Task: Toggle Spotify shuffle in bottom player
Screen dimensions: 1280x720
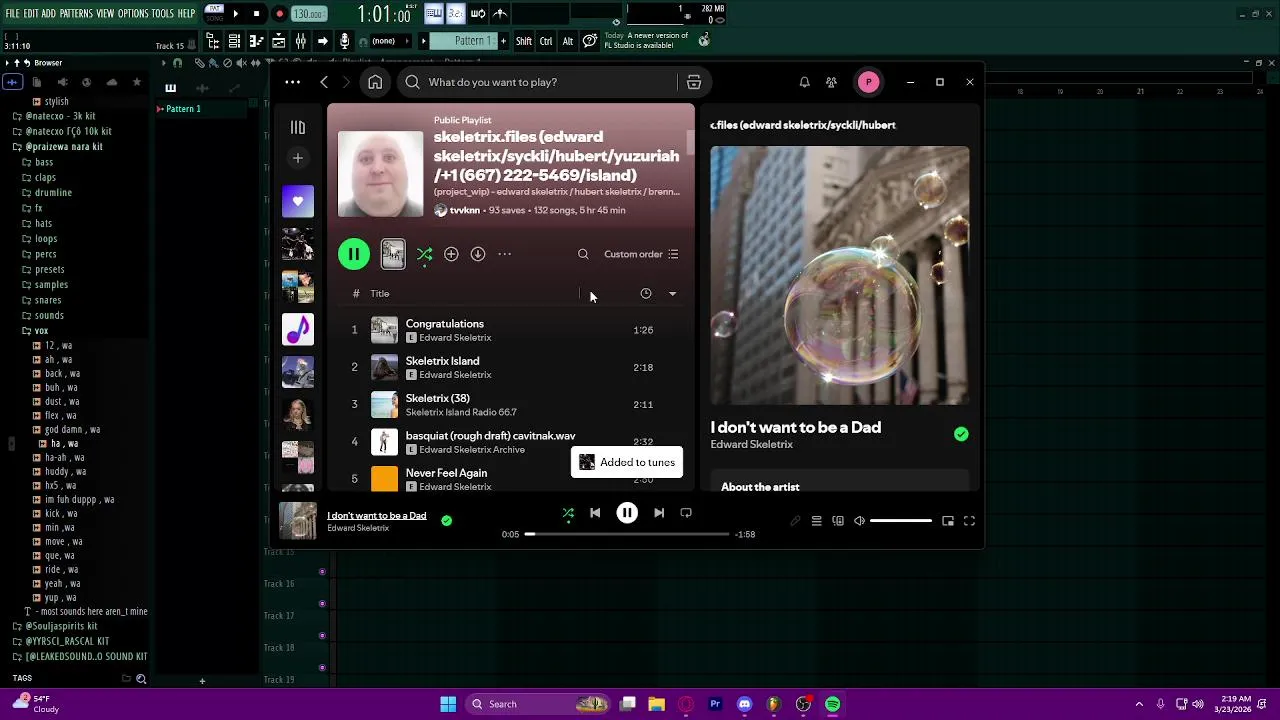Action: 567,513
